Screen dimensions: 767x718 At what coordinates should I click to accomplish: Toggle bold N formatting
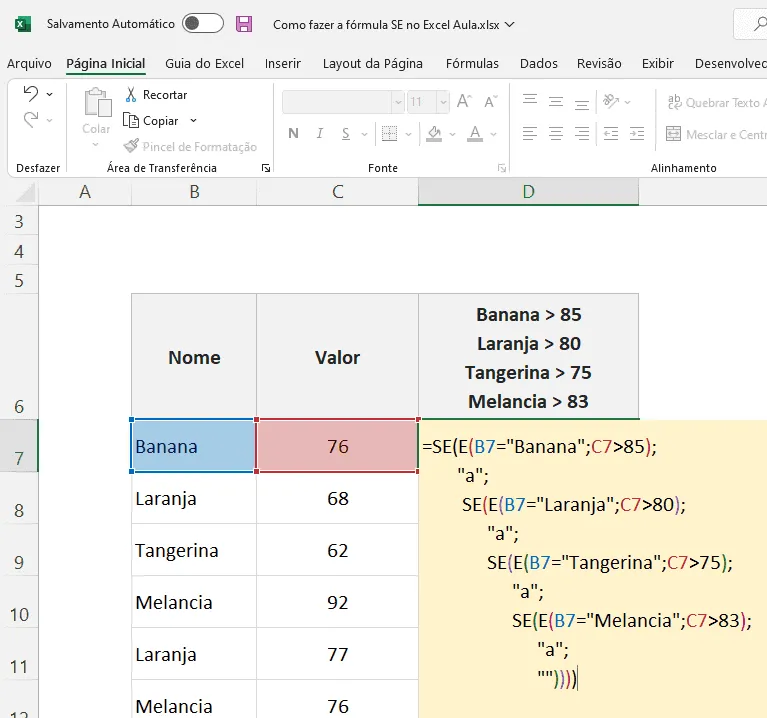coord(293,133)
